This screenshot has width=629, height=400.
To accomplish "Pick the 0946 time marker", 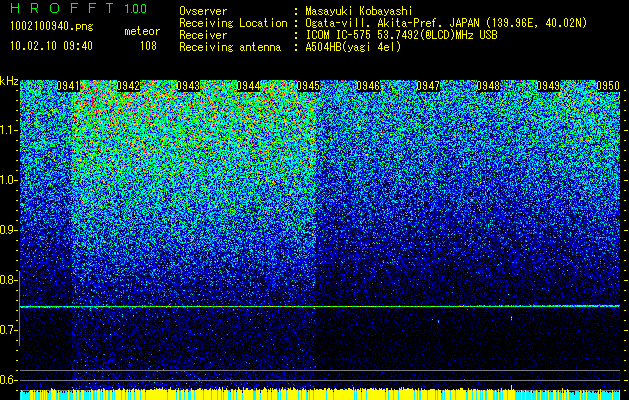I will tap(368, 86).
